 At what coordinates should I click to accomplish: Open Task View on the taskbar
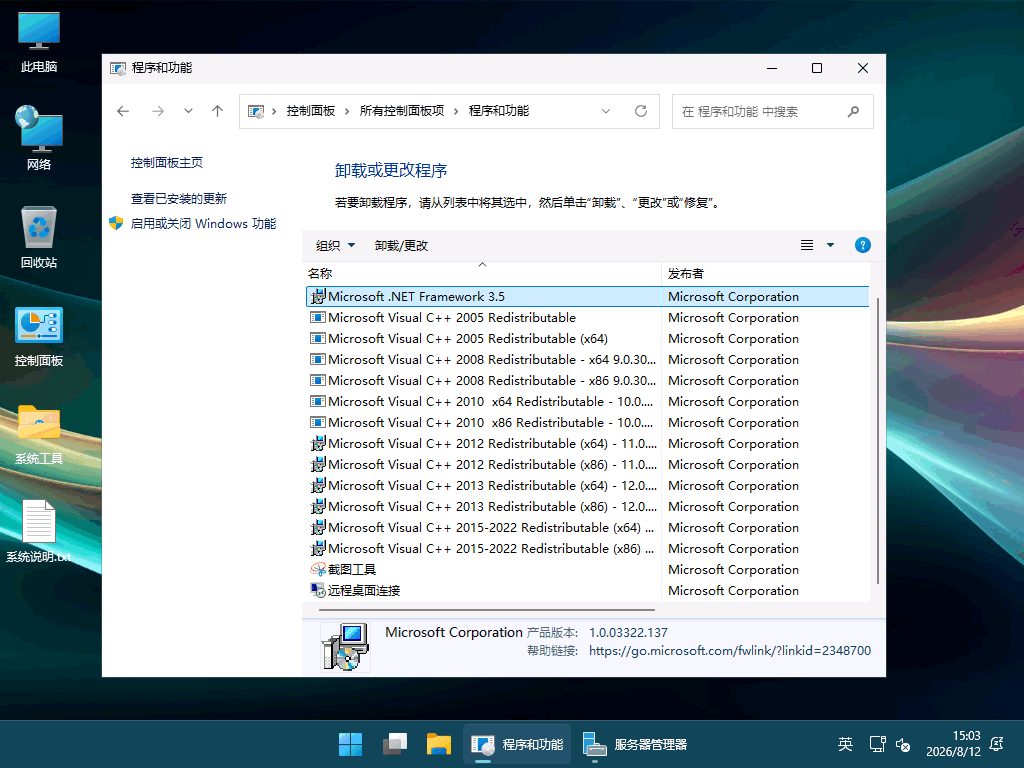(x=394, y=744)
